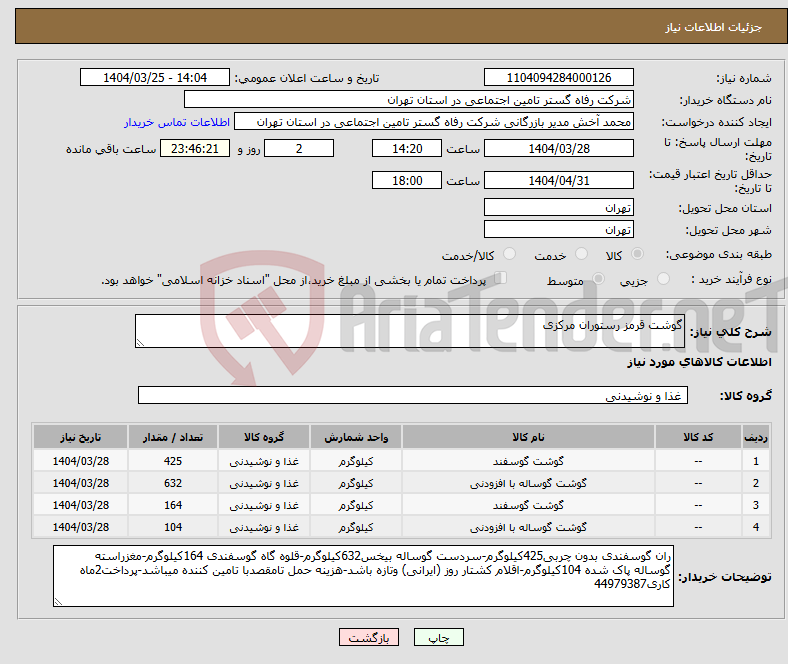788x664 pixels.
Task: Click the remaining time 23:46:21 field
Action: [195, 148]
